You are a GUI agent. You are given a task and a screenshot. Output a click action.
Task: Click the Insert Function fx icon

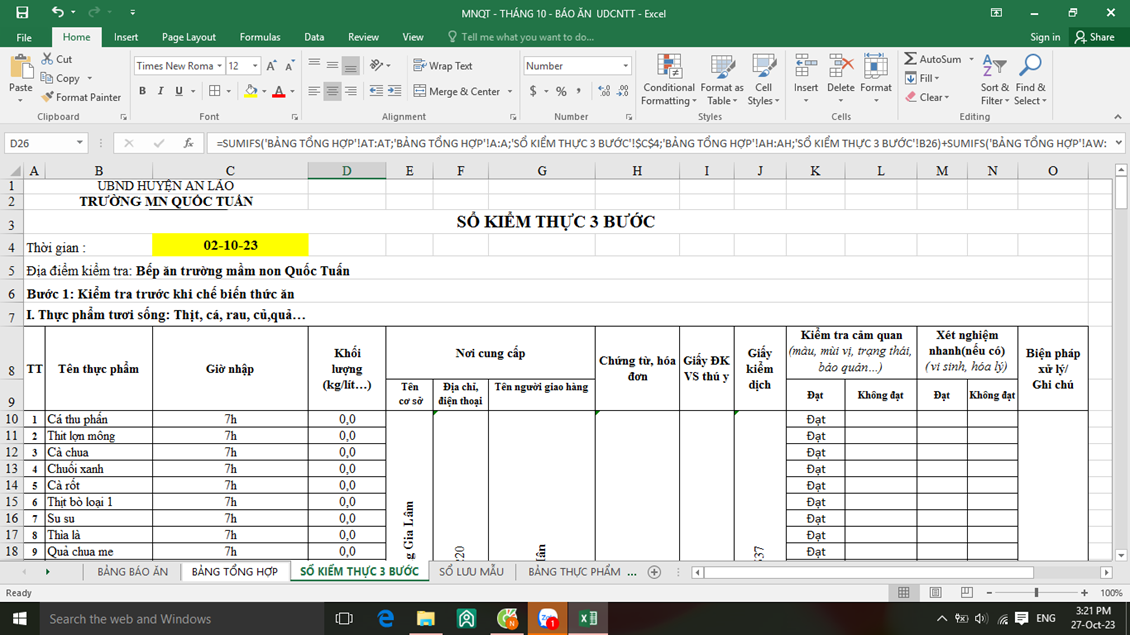188,144
